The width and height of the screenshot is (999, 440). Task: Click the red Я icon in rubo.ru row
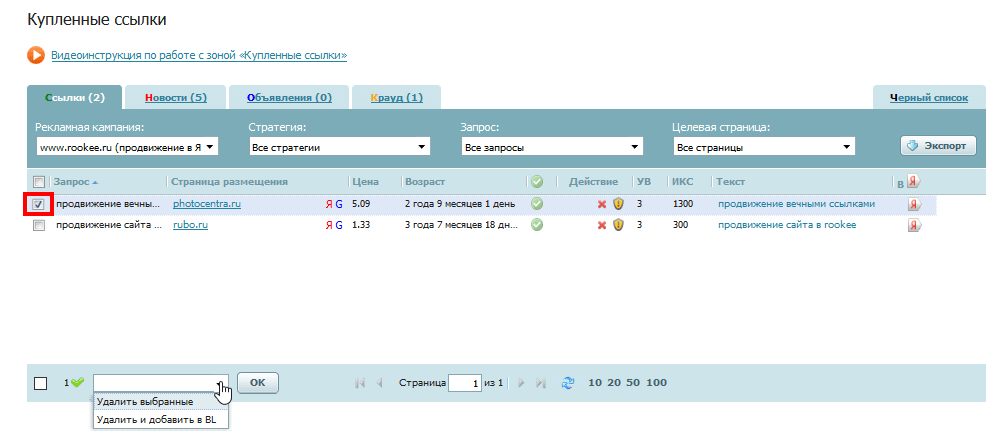click(x=329, y=225)
